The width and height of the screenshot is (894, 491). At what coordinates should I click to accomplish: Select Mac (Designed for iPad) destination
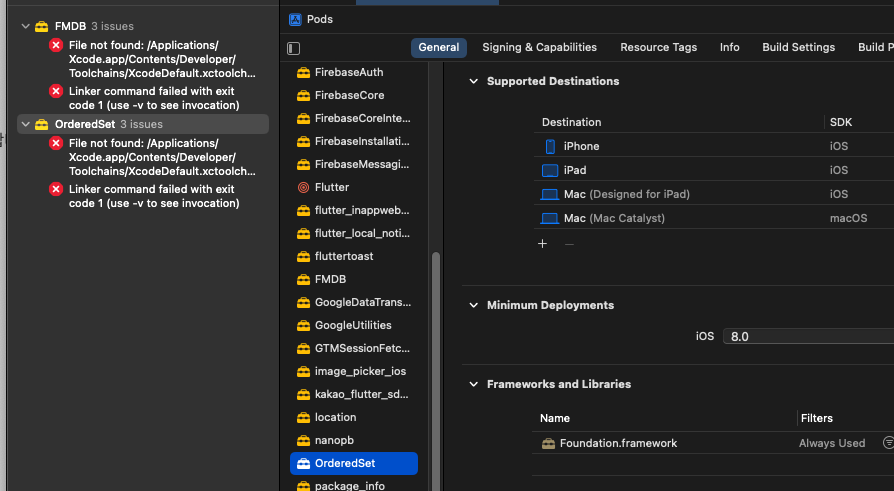pyautogui.click(x=714, y=194)
